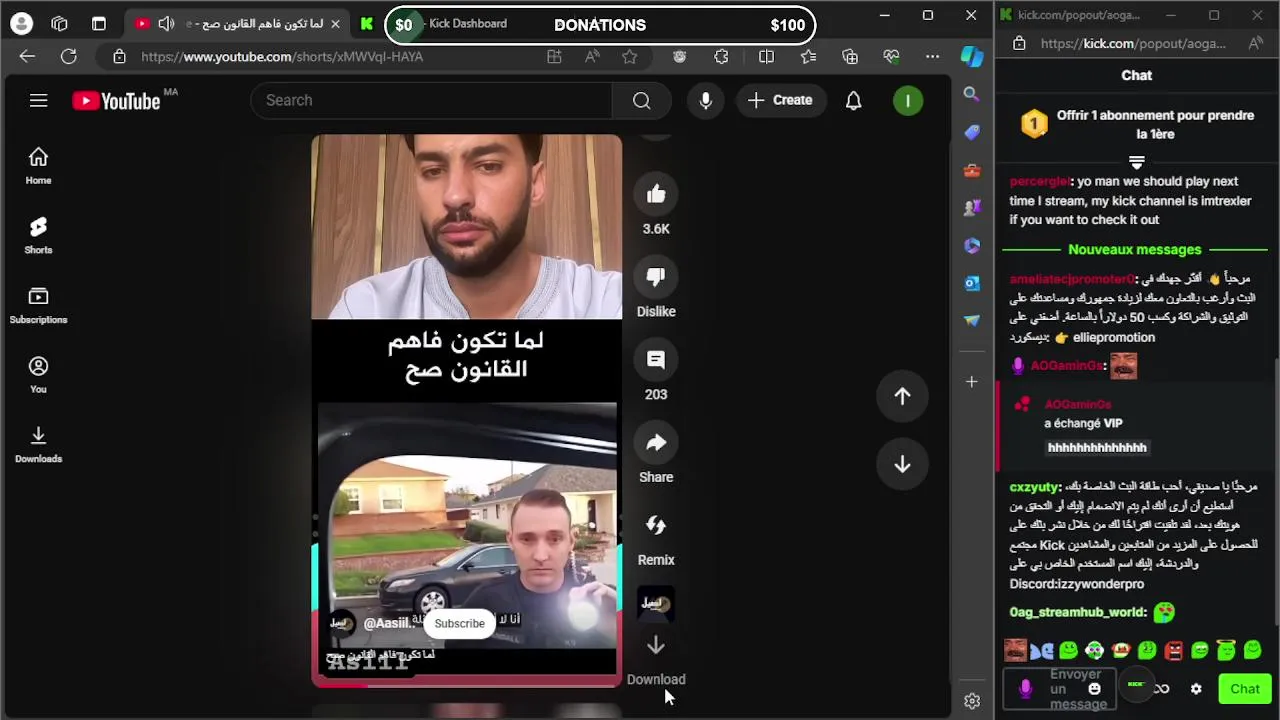This screenshot has height=720, width=1280.
Task: Open the Edge workspaces icon
Action: (x=59, y=24)
